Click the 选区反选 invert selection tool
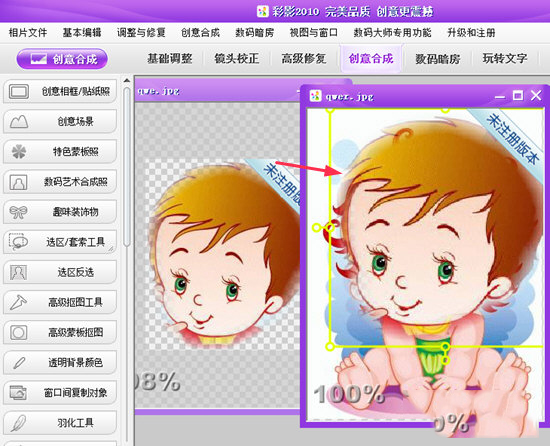550x446 pixels. tap(60, 272)
